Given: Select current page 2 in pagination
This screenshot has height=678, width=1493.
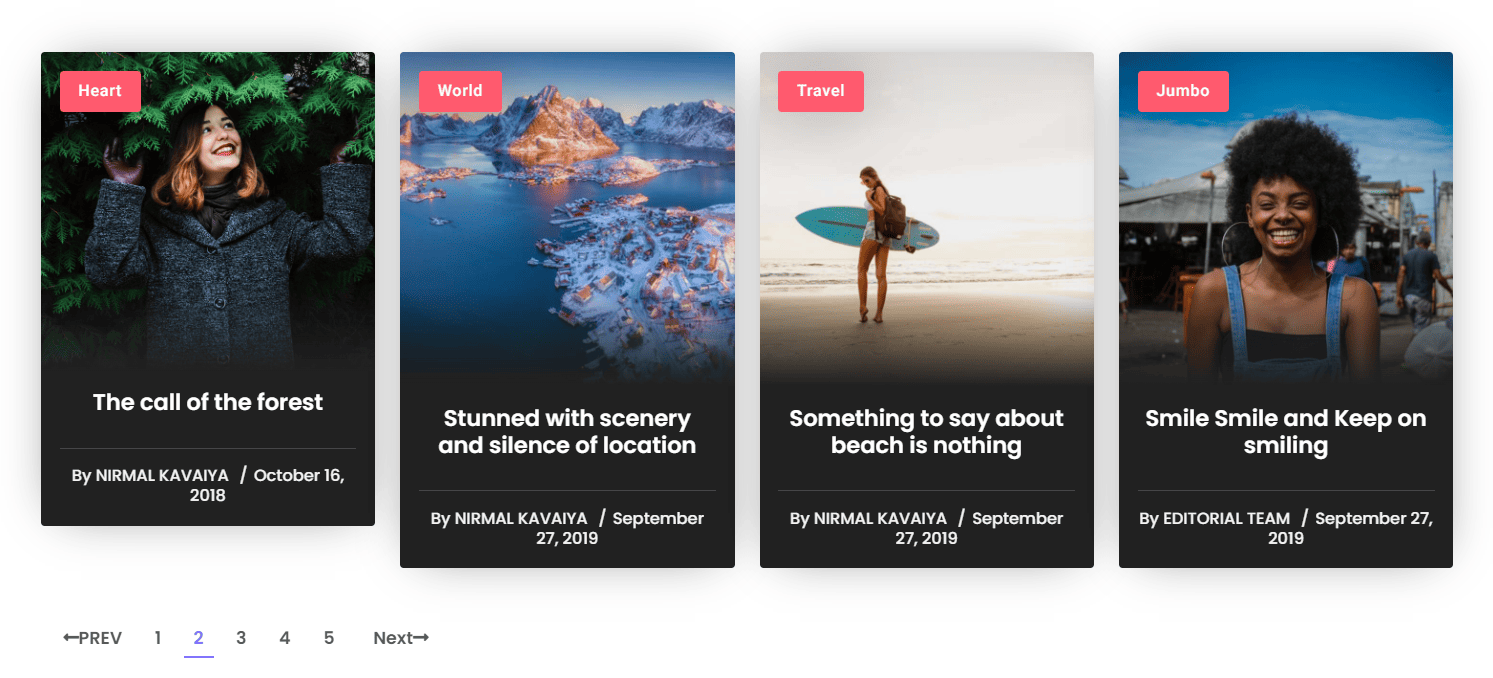Looking at the screenshot, I should [199, 638].
